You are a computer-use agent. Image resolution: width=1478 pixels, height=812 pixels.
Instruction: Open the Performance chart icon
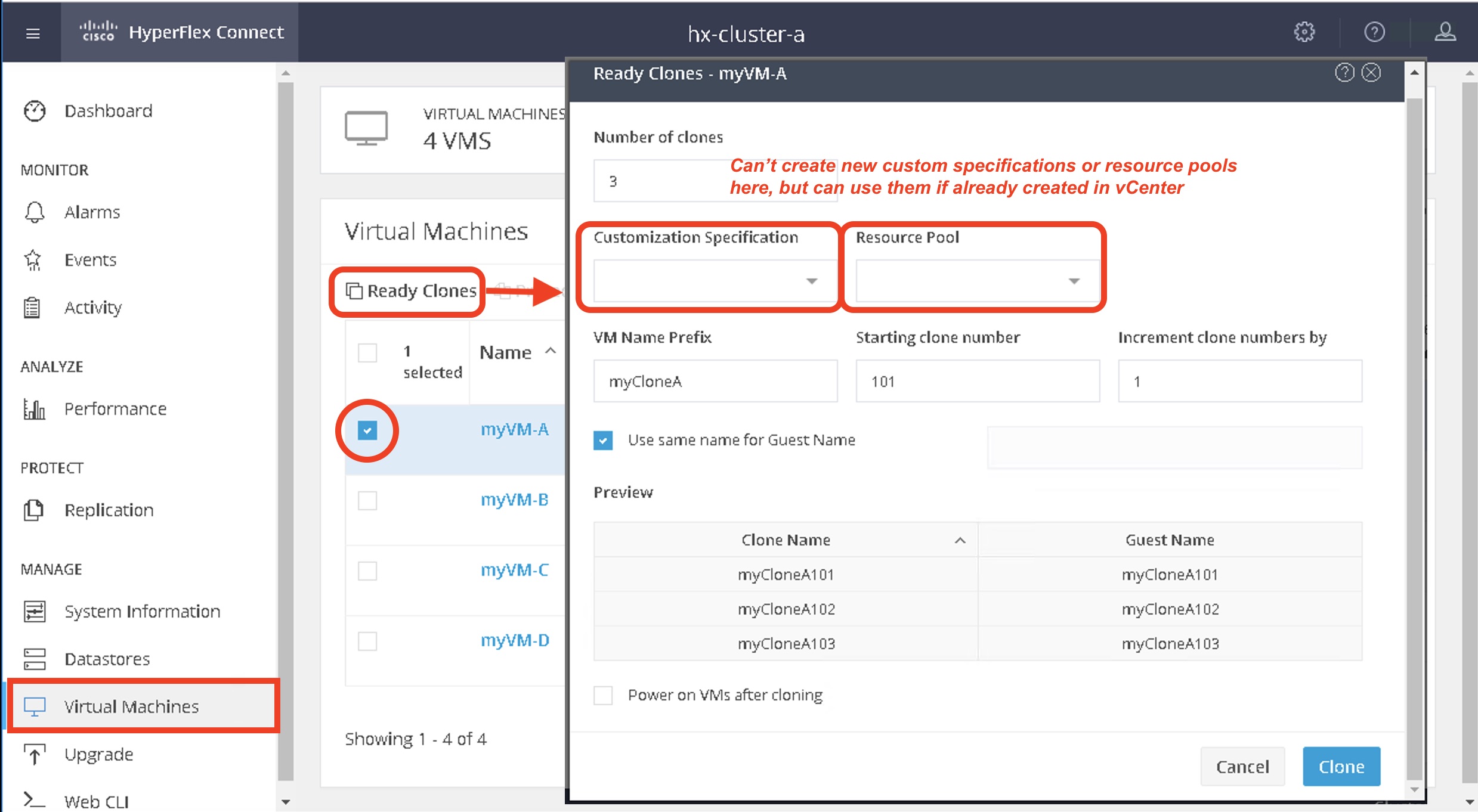point(35,409)
